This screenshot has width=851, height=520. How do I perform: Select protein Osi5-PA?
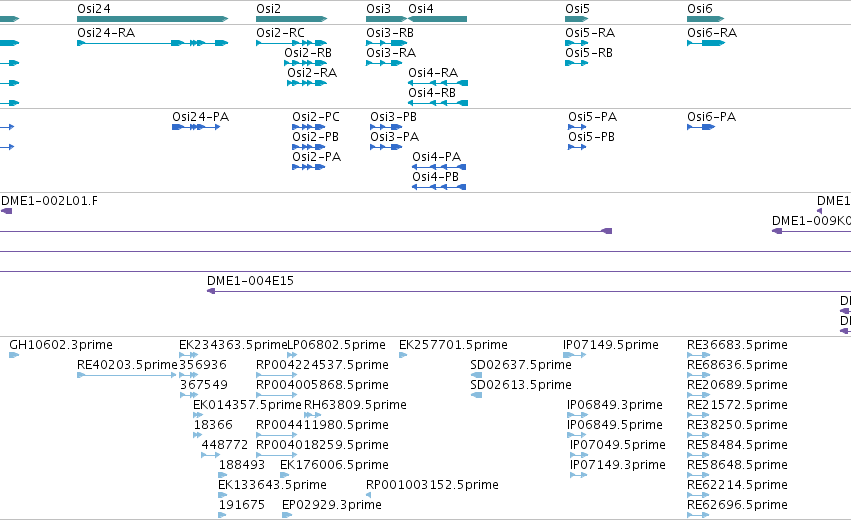577,127
